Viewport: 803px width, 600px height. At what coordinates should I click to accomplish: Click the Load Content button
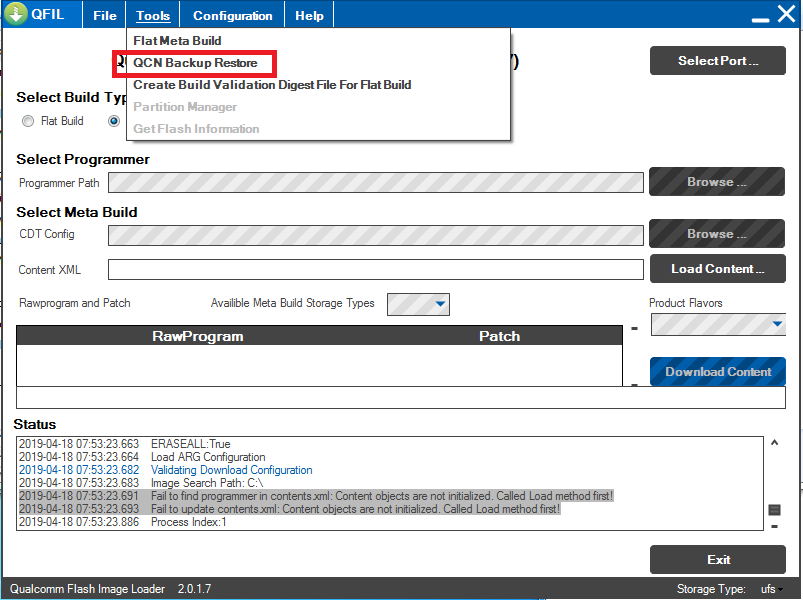[x=717, y=269]
